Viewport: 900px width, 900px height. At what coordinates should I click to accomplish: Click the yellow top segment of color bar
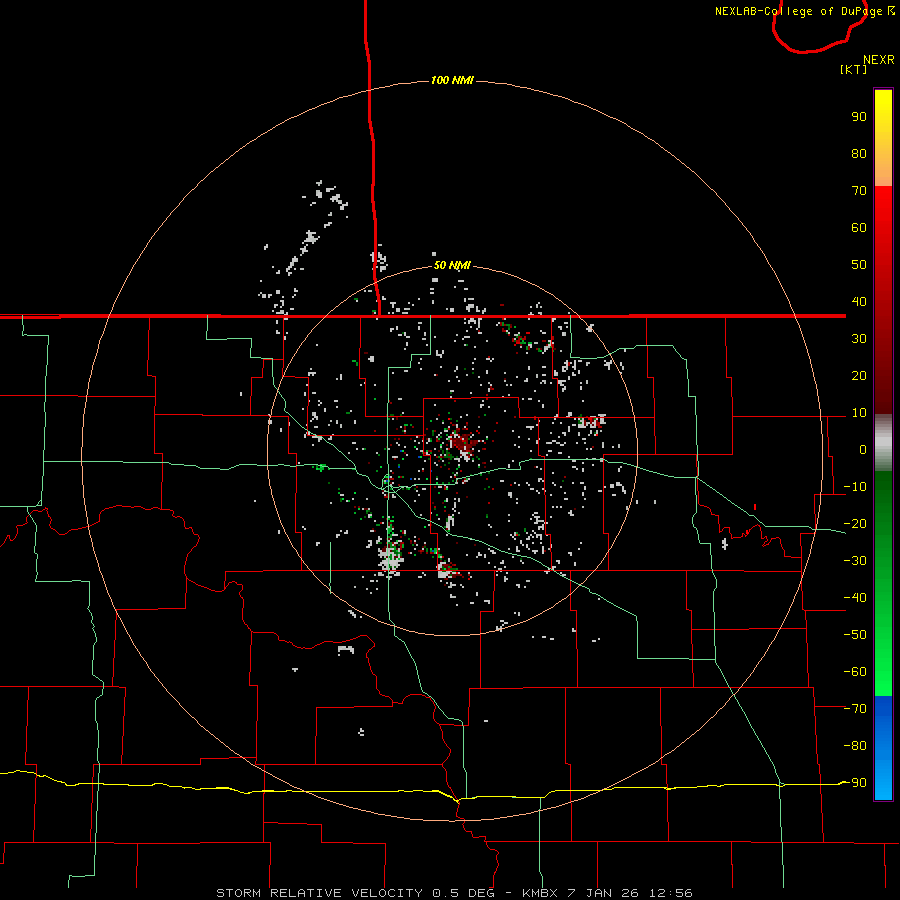[883, 138]
